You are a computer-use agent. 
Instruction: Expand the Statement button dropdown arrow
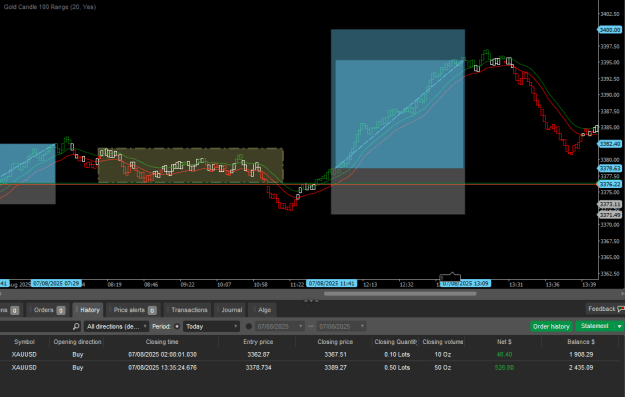click(619, 326)
